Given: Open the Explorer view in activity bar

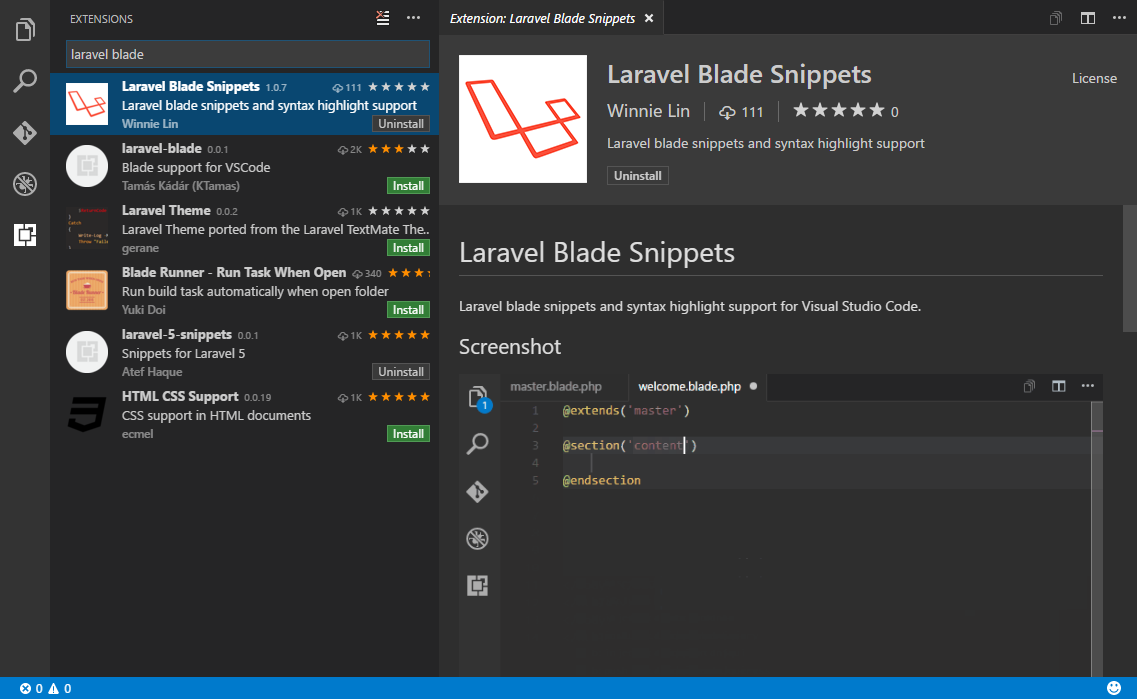Looking at the screenshot, I should pyautogui.click(x=25, y=30).
